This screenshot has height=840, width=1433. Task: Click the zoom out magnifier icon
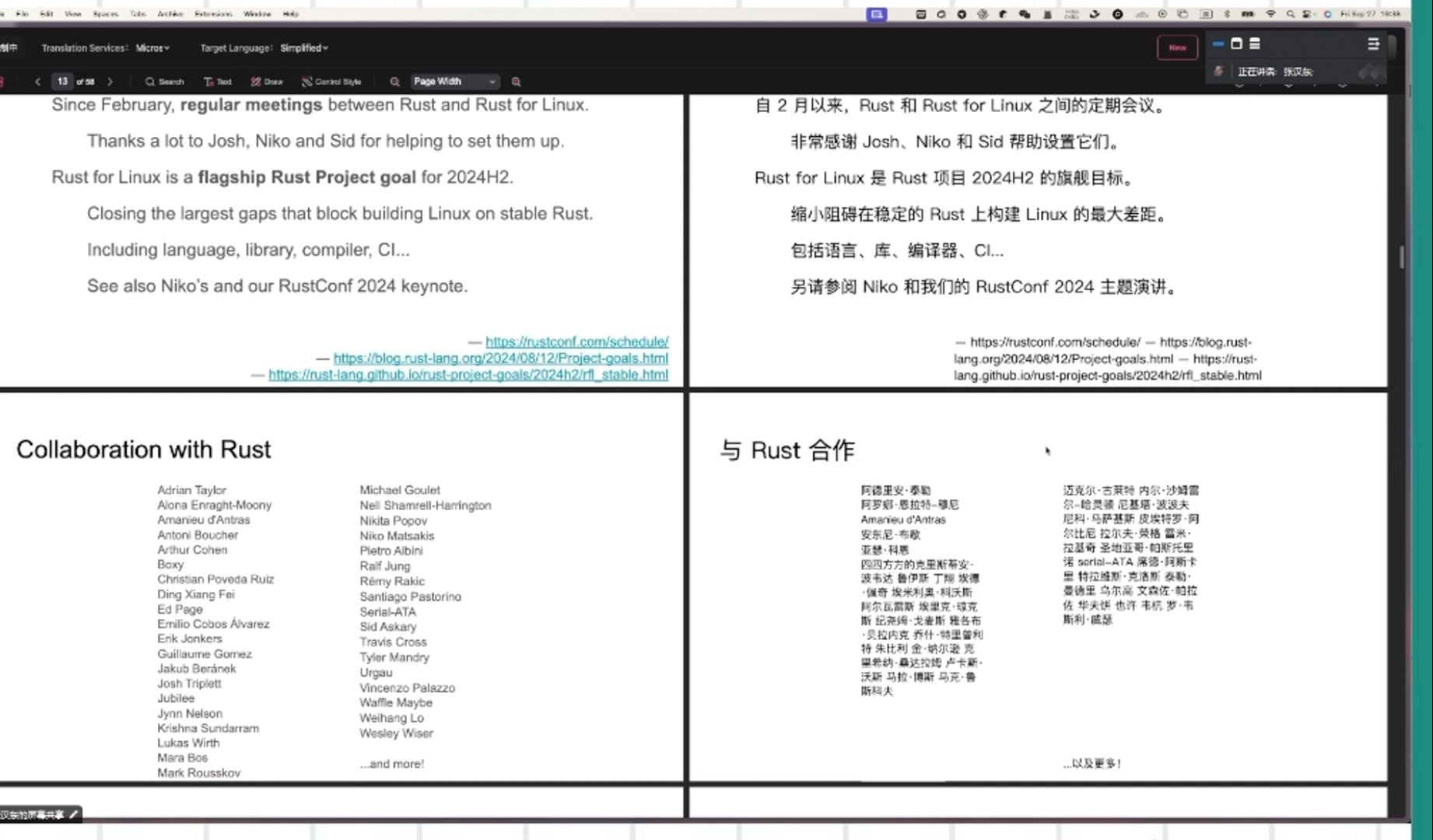tap(394, 82)
